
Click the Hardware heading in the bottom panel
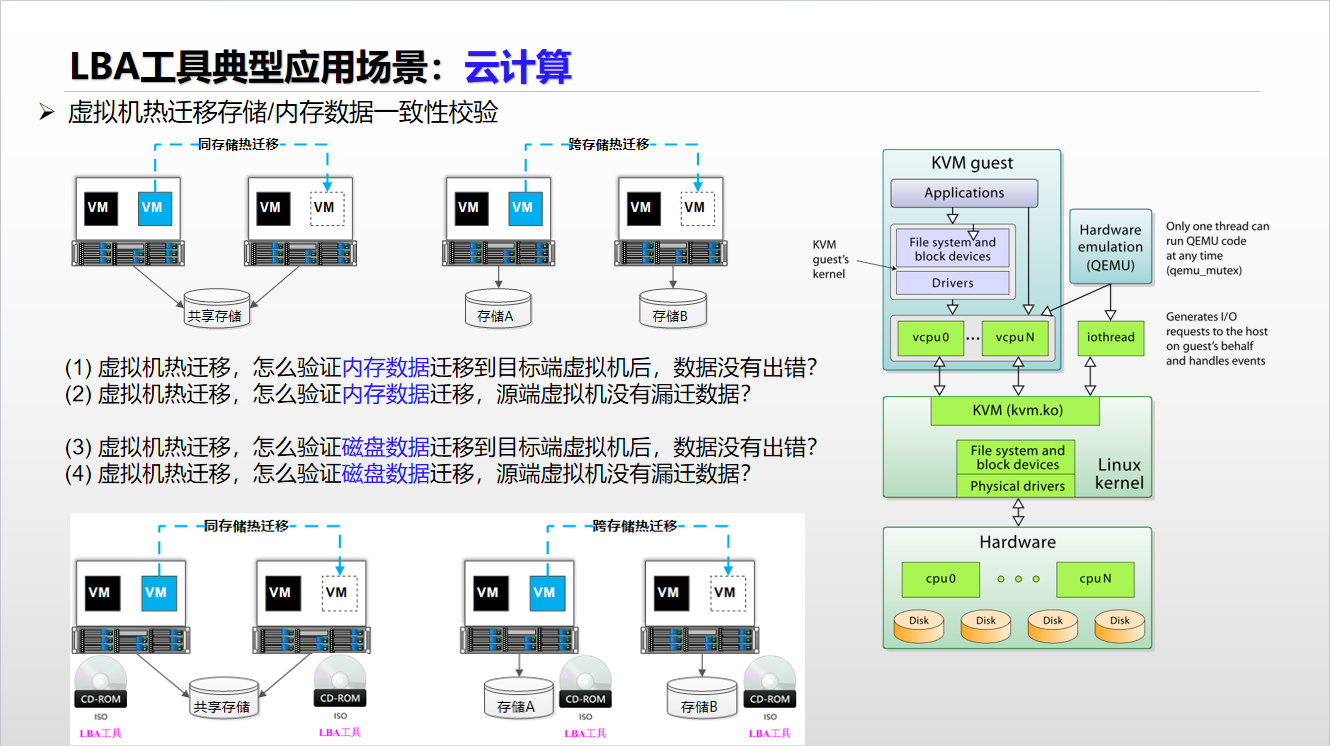pos(1017,542)
